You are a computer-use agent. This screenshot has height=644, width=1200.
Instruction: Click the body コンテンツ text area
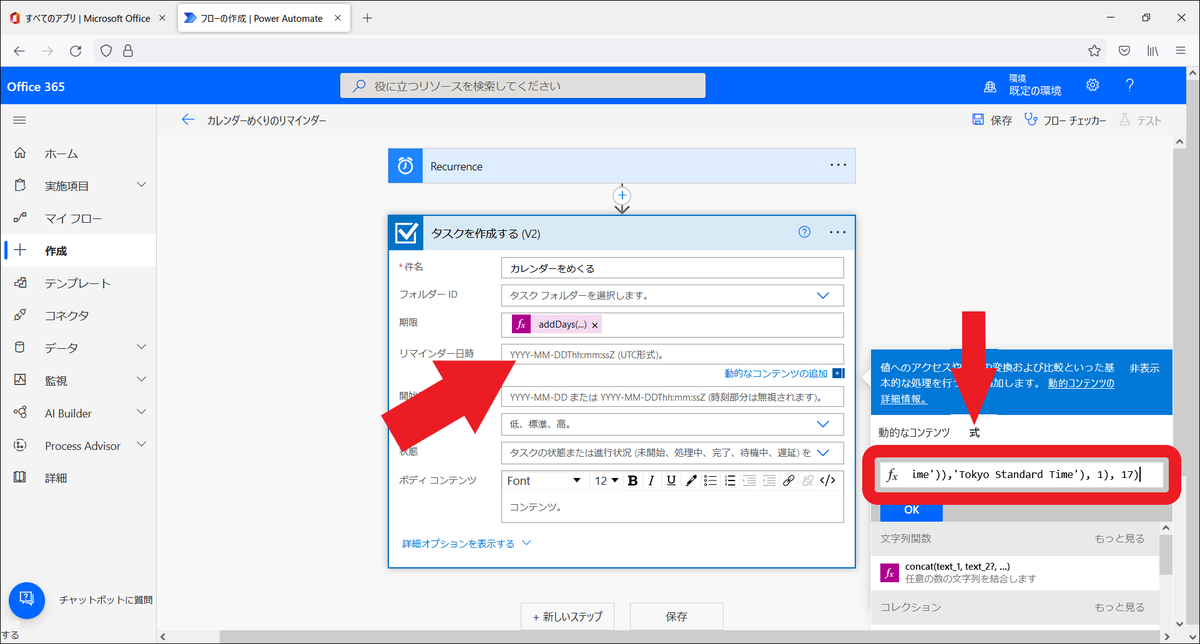[672, 507]
